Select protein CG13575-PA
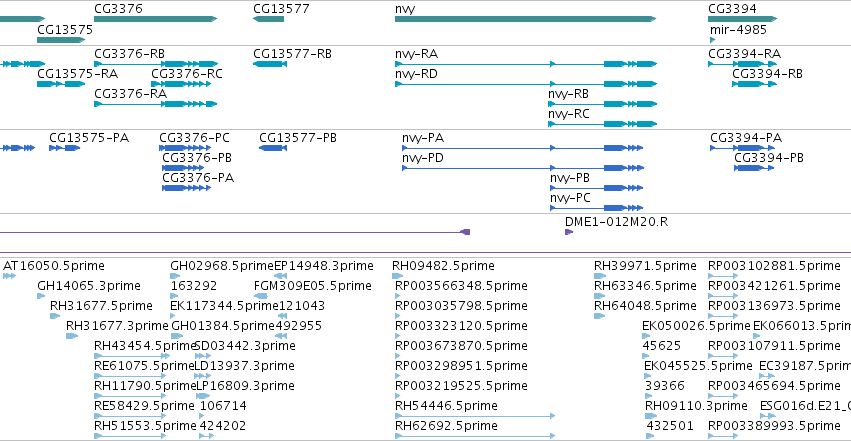Image resolution: width=851 pixels, height=441 pixels. point(89,138)
